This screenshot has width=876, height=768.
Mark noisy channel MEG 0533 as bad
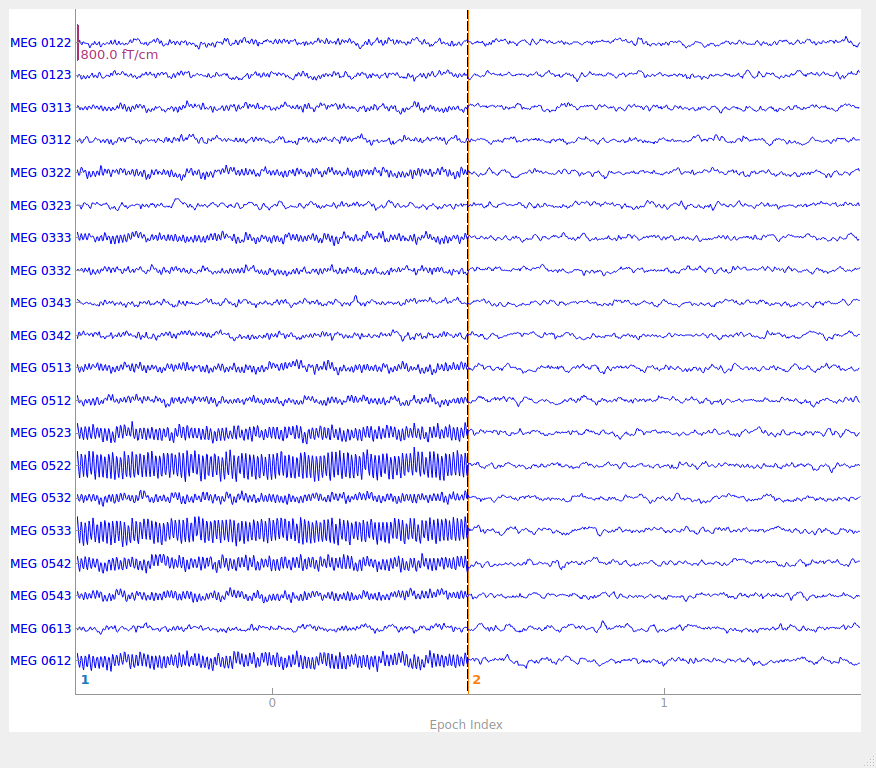[x=41, y=531]
